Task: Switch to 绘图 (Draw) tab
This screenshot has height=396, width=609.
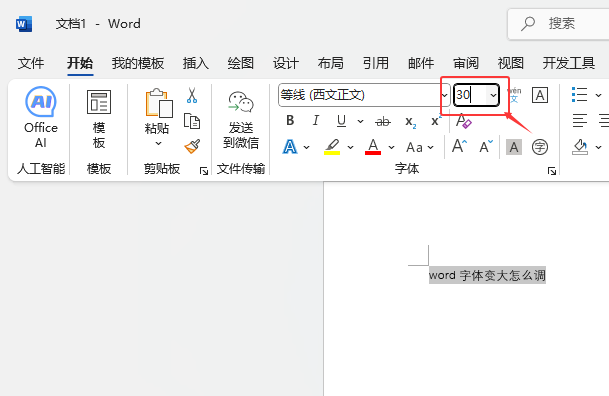Action: tap(241, 63)
